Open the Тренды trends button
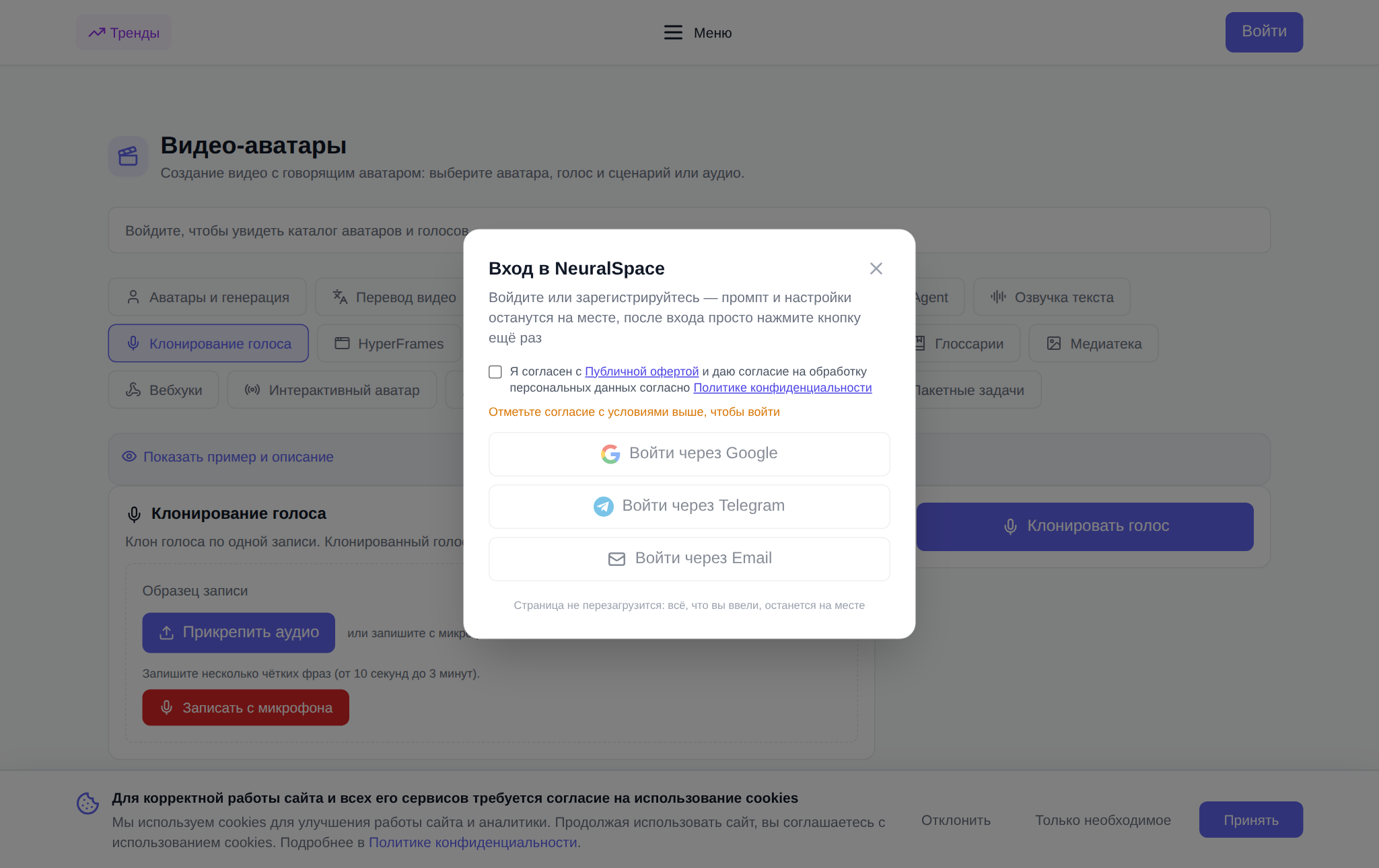 point(124,32)
